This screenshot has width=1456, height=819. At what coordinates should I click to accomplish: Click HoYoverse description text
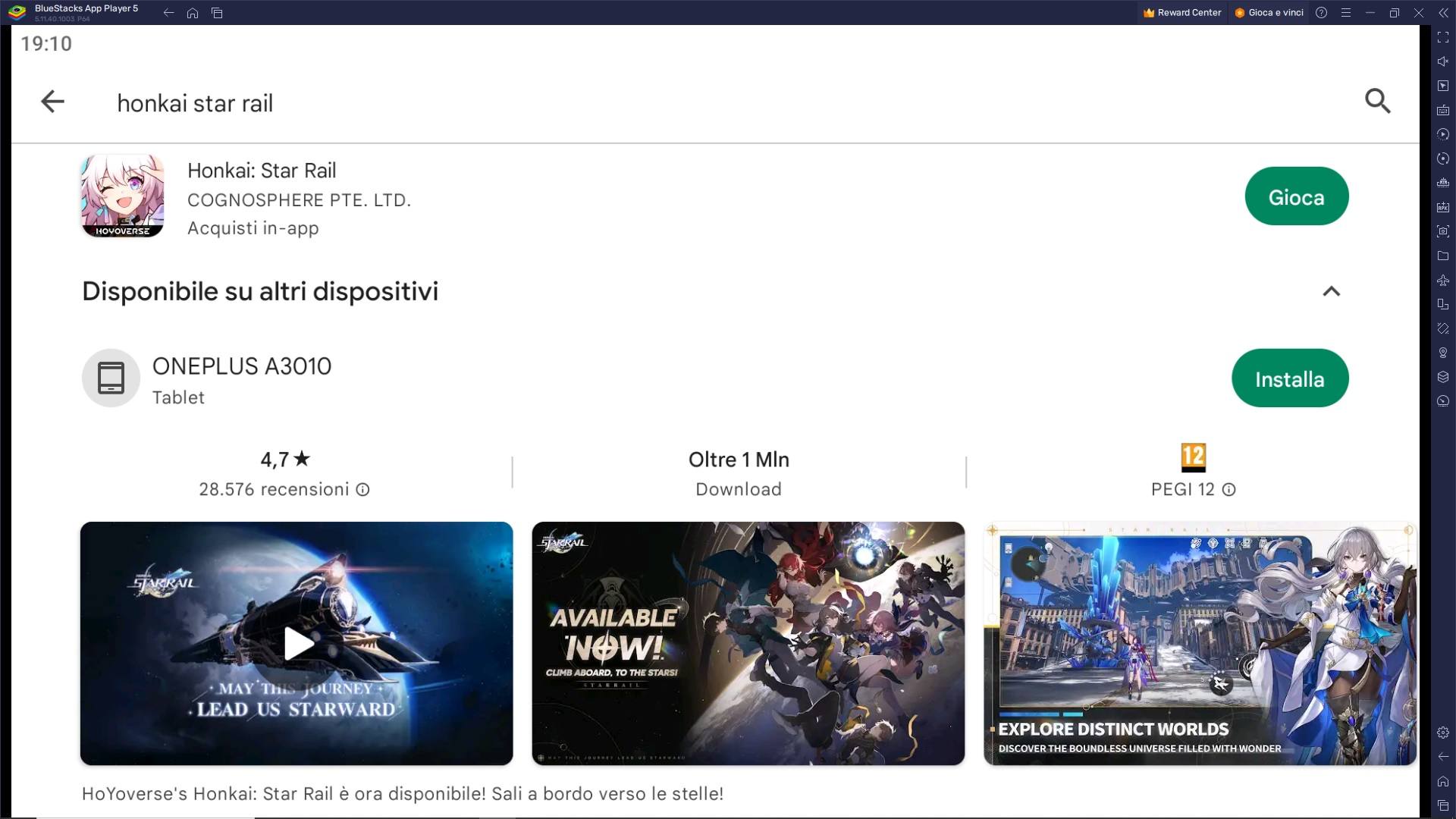click(403, 794)
